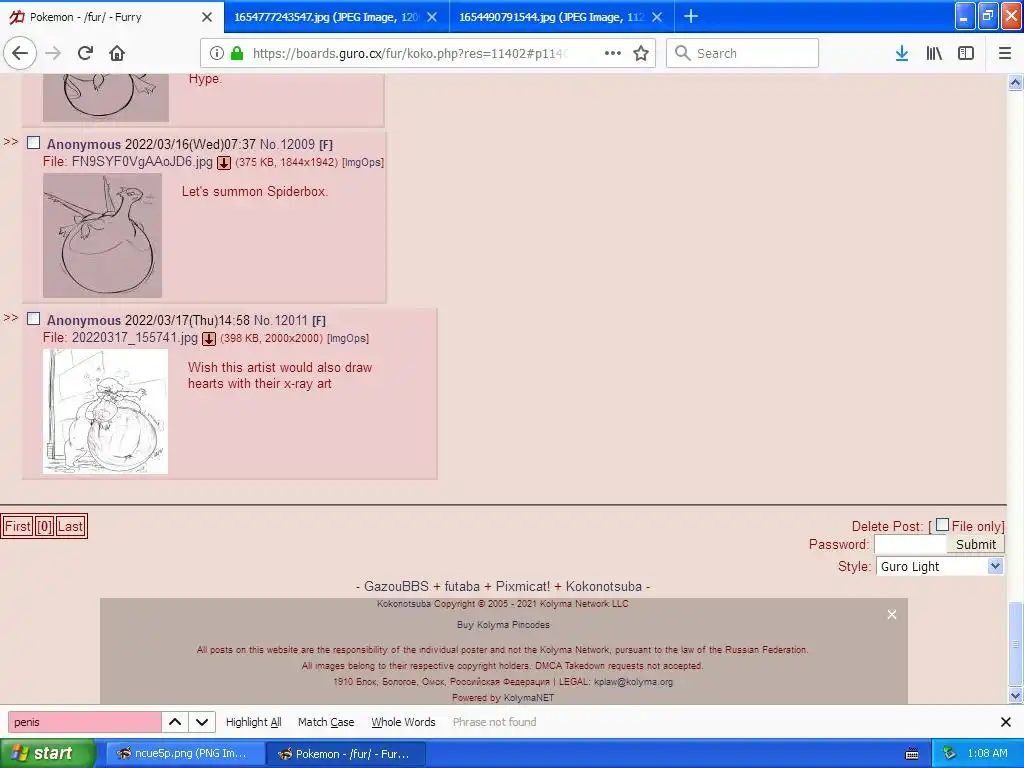Viewport: 1024px width, 768px height.
Task: Open the Library bookshelf icon
Action: (934, 53)
